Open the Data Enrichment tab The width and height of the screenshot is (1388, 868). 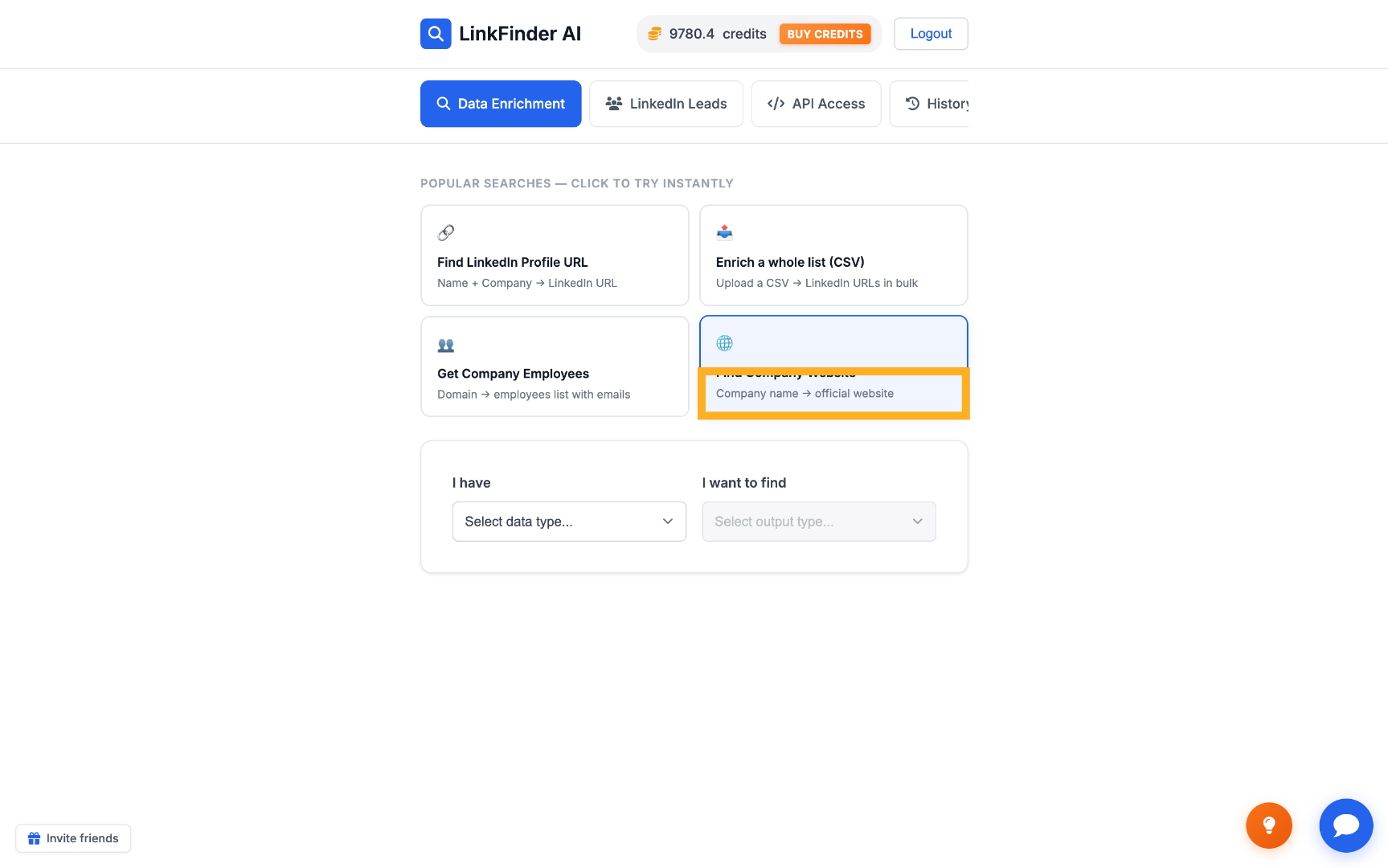coord(501,104)
